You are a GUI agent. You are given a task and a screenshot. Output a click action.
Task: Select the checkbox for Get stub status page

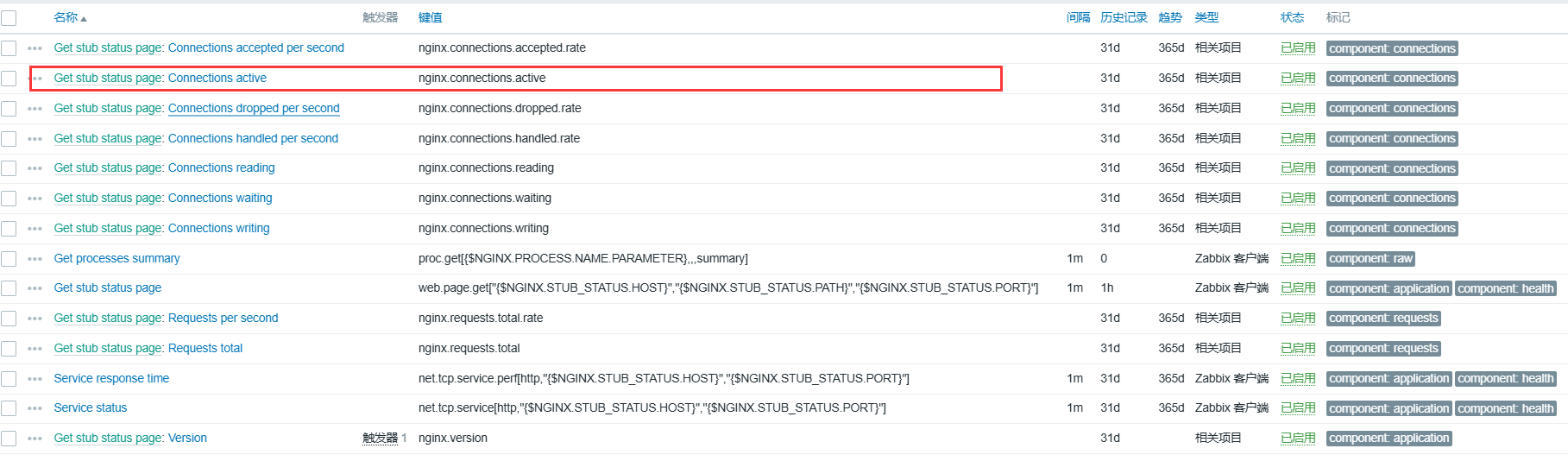click(x=9, y=288)
